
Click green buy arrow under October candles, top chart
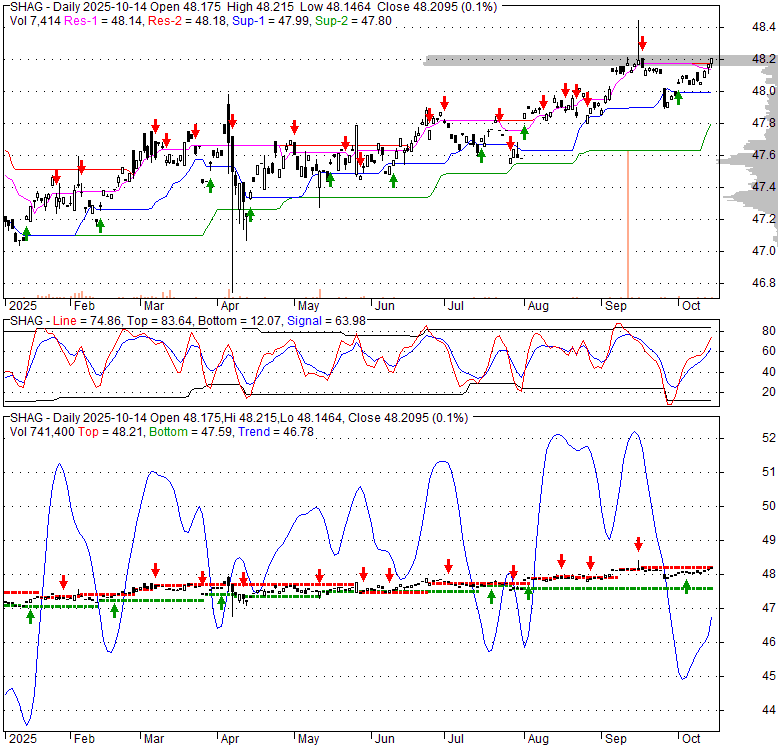pos(678,97)
